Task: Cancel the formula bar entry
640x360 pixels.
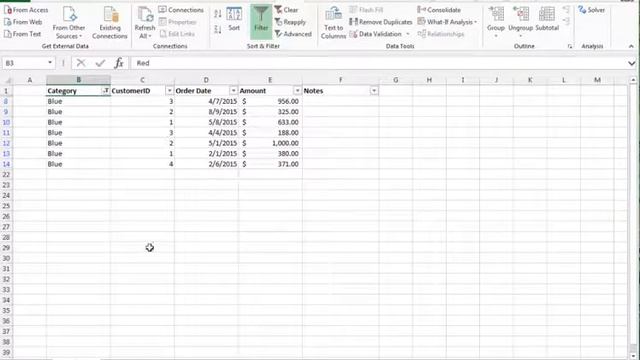Action: 81,63
